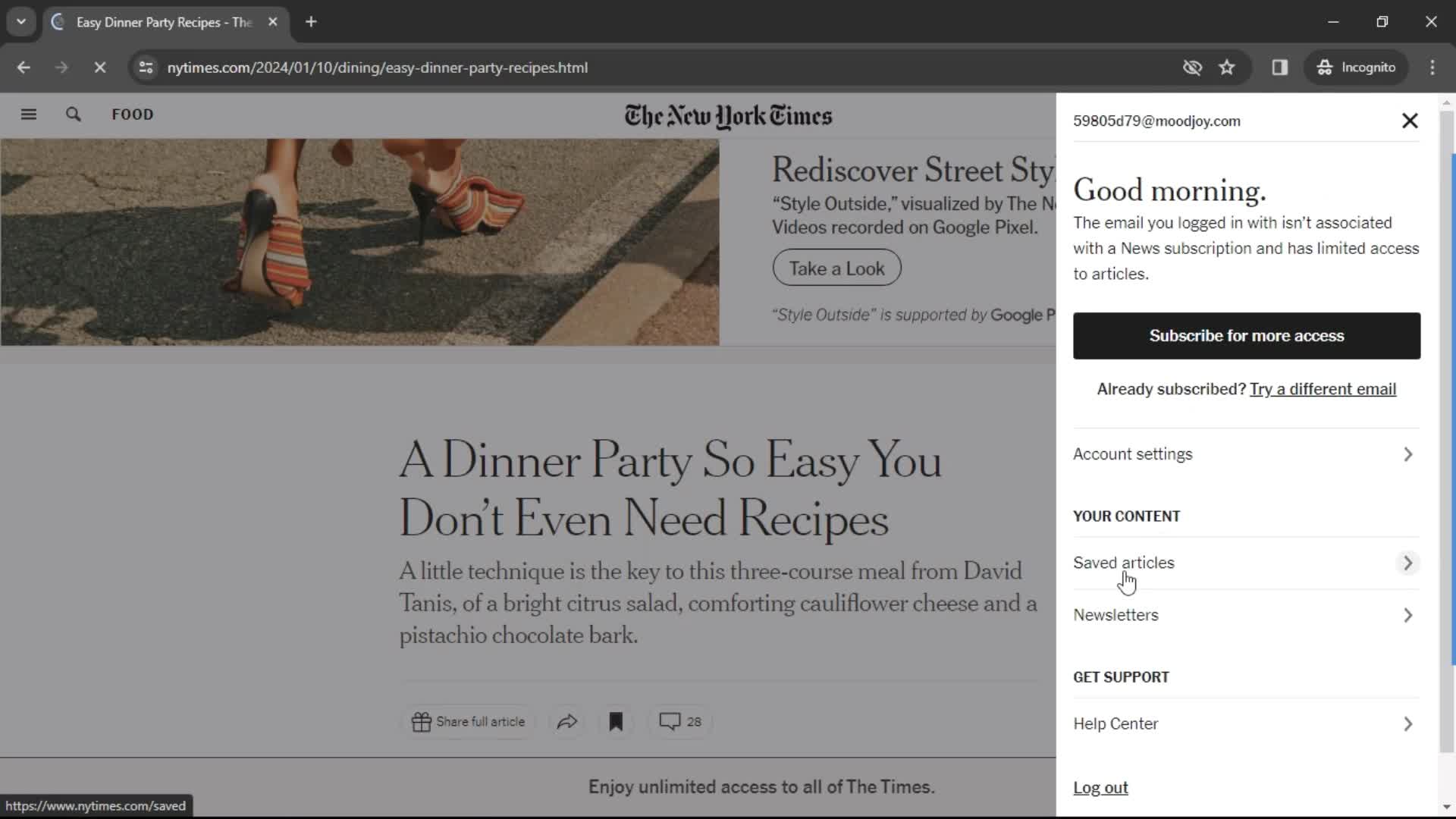1456x819 pixels.
Task: Open the Chrome three-dot menu
Action: pyautogui.click(x=1432, y=67)
